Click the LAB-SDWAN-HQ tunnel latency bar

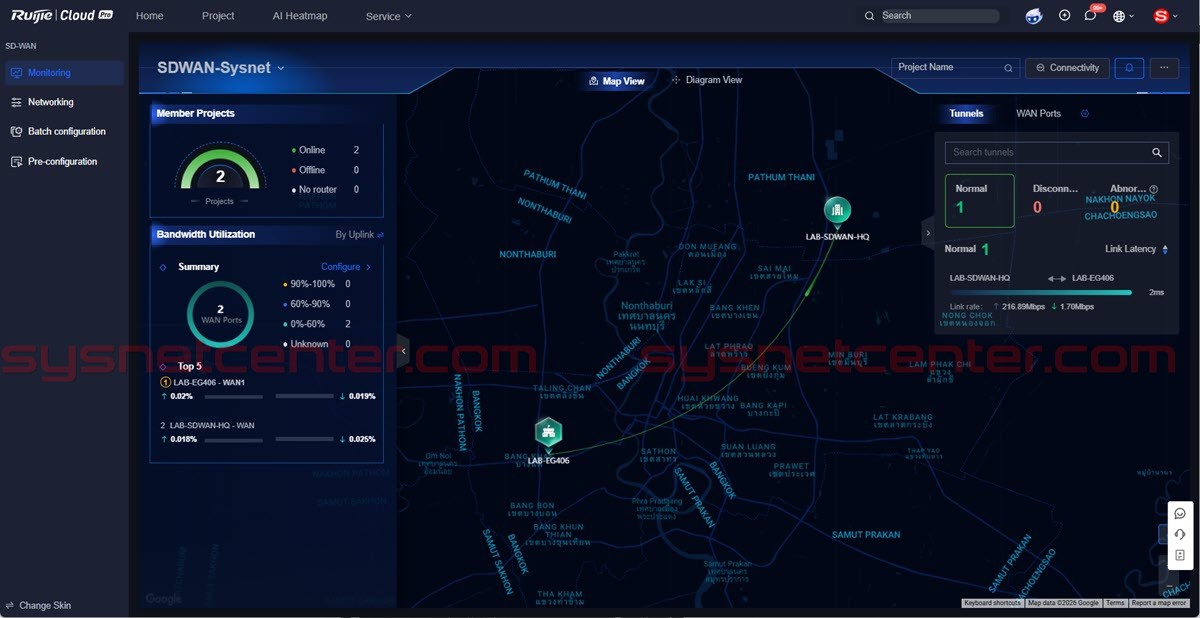(x=1040, y=293)
